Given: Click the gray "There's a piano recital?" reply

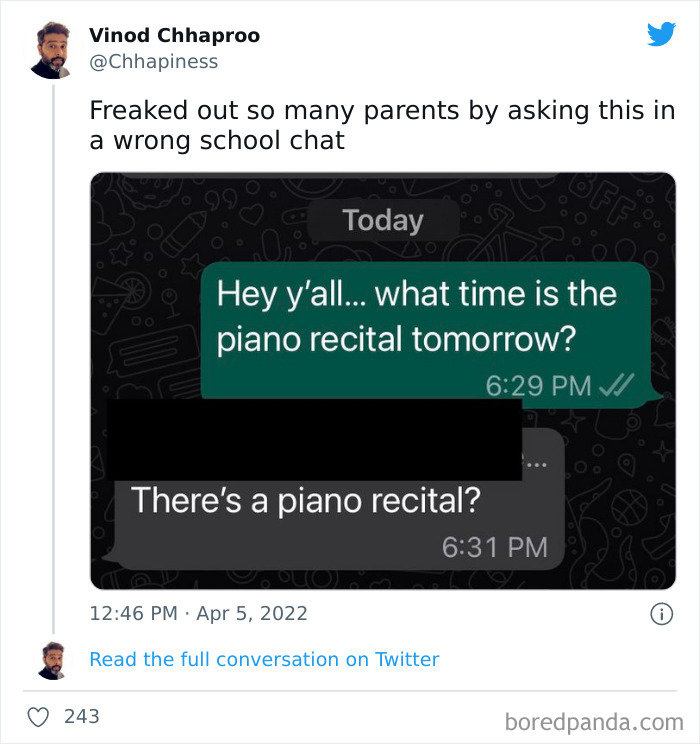Looking at the screenshot, I should 306,499.
